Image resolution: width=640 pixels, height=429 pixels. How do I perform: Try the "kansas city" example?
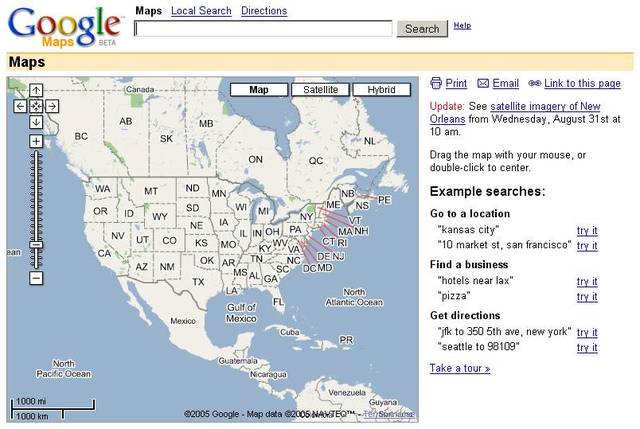click(x=587, y=231)
